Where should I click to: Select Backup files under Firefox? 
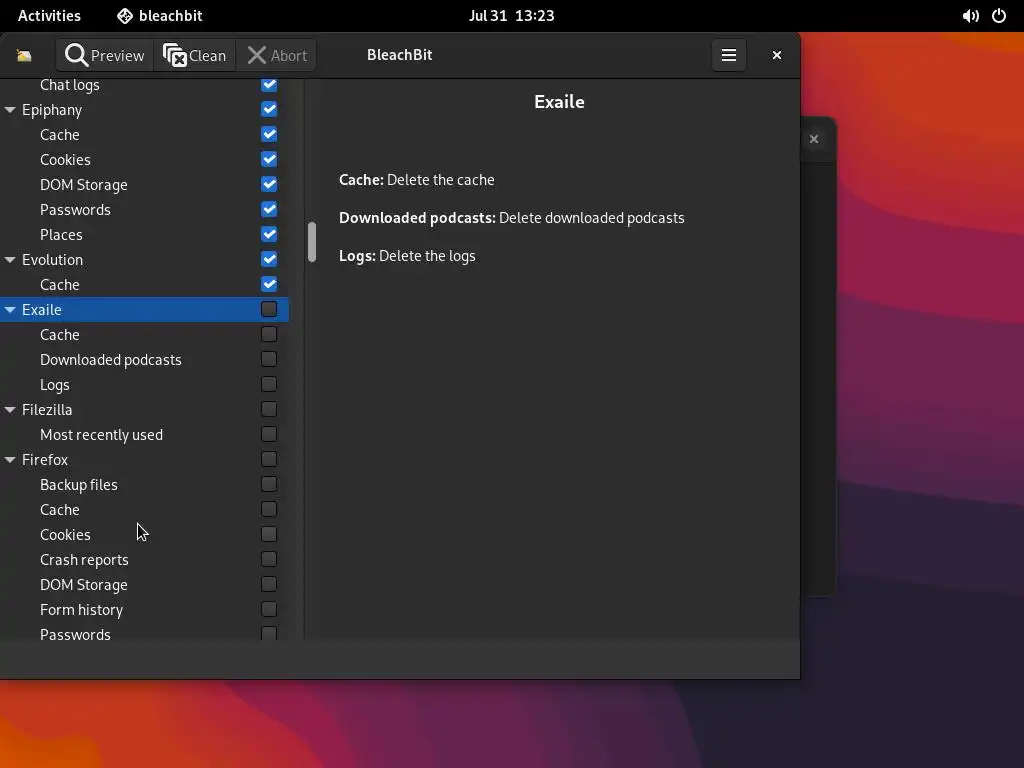coord(144,485)
